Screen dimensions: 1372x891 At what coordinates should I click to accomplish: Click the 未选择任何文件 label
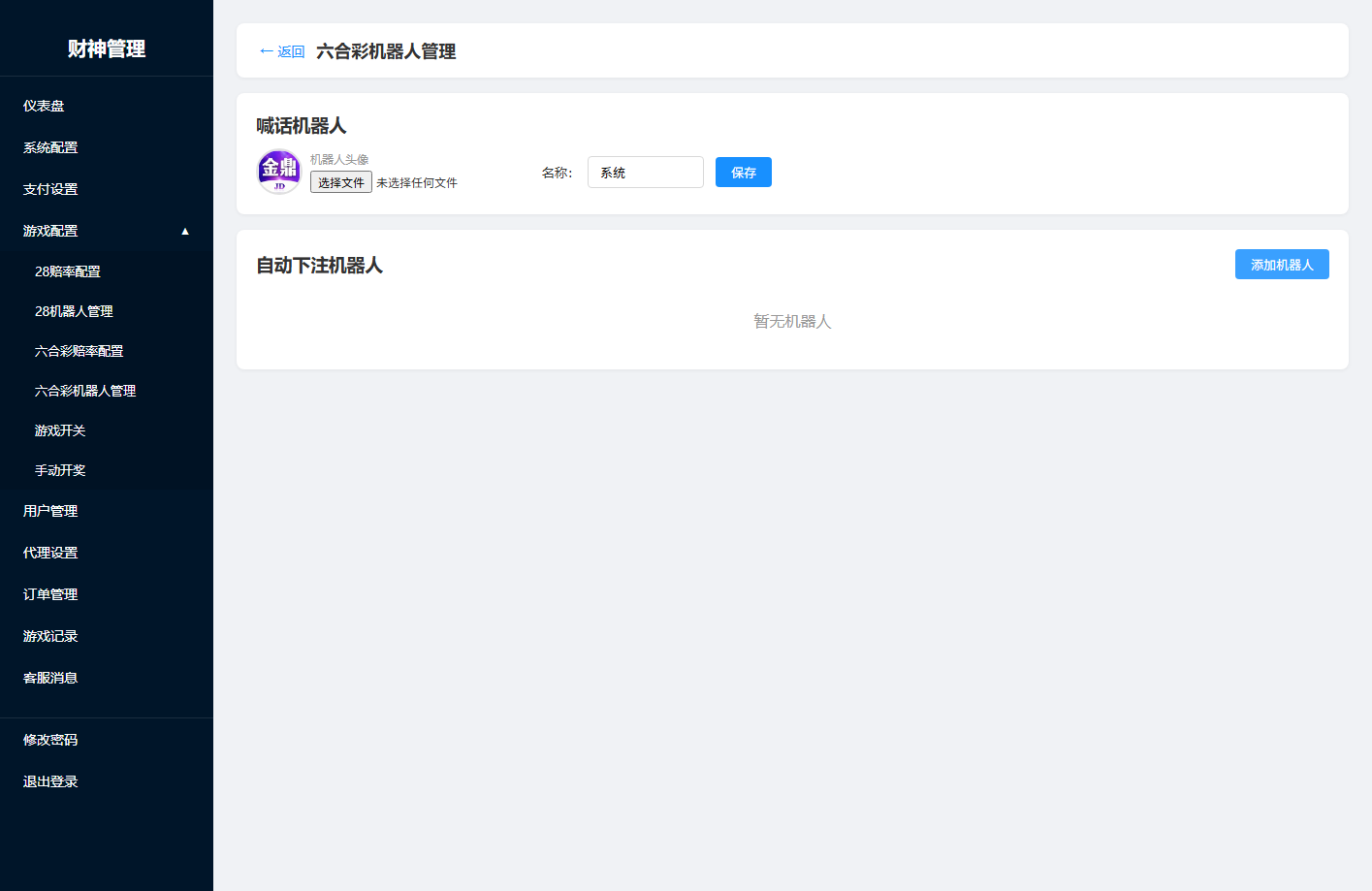click(417, 182)
